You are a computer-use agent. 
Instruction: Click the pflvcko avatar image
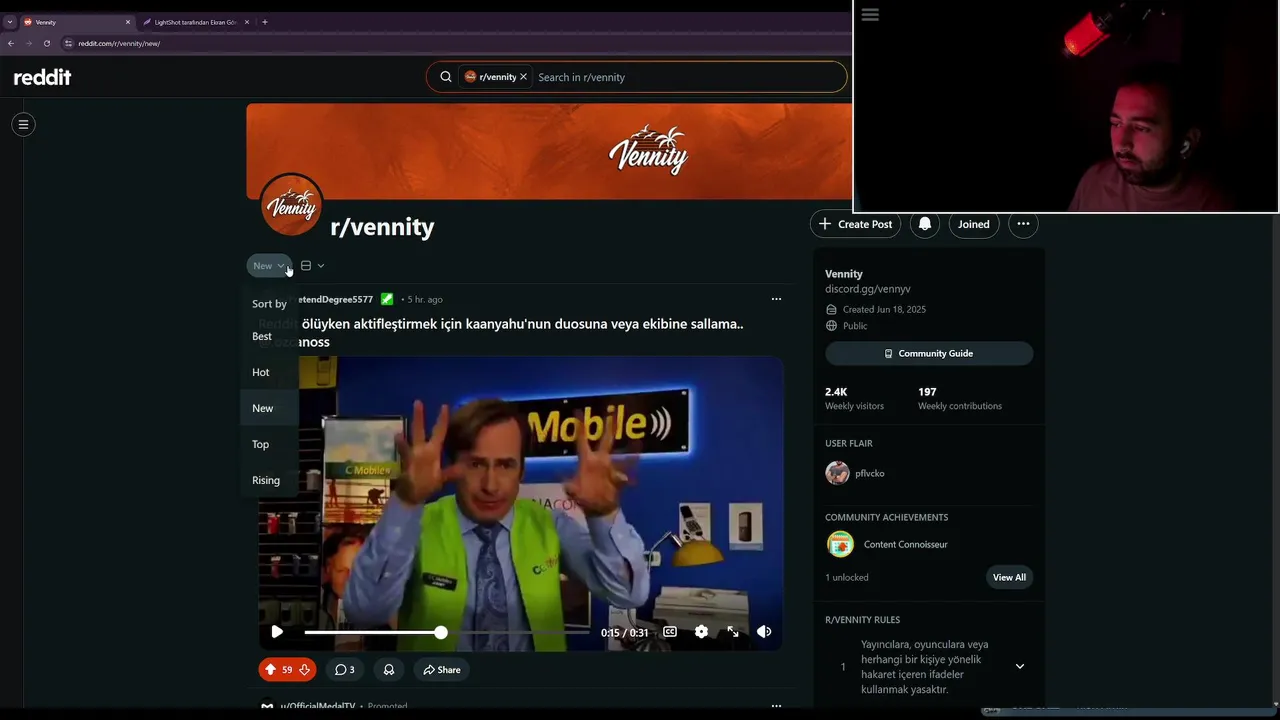[837, 473]
